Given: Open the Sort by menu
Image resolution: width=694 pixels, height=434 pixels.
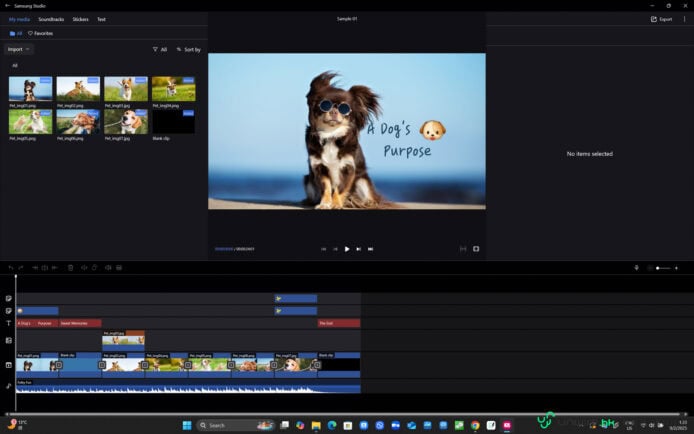Looking at the screenshot, I should [188, 49].
